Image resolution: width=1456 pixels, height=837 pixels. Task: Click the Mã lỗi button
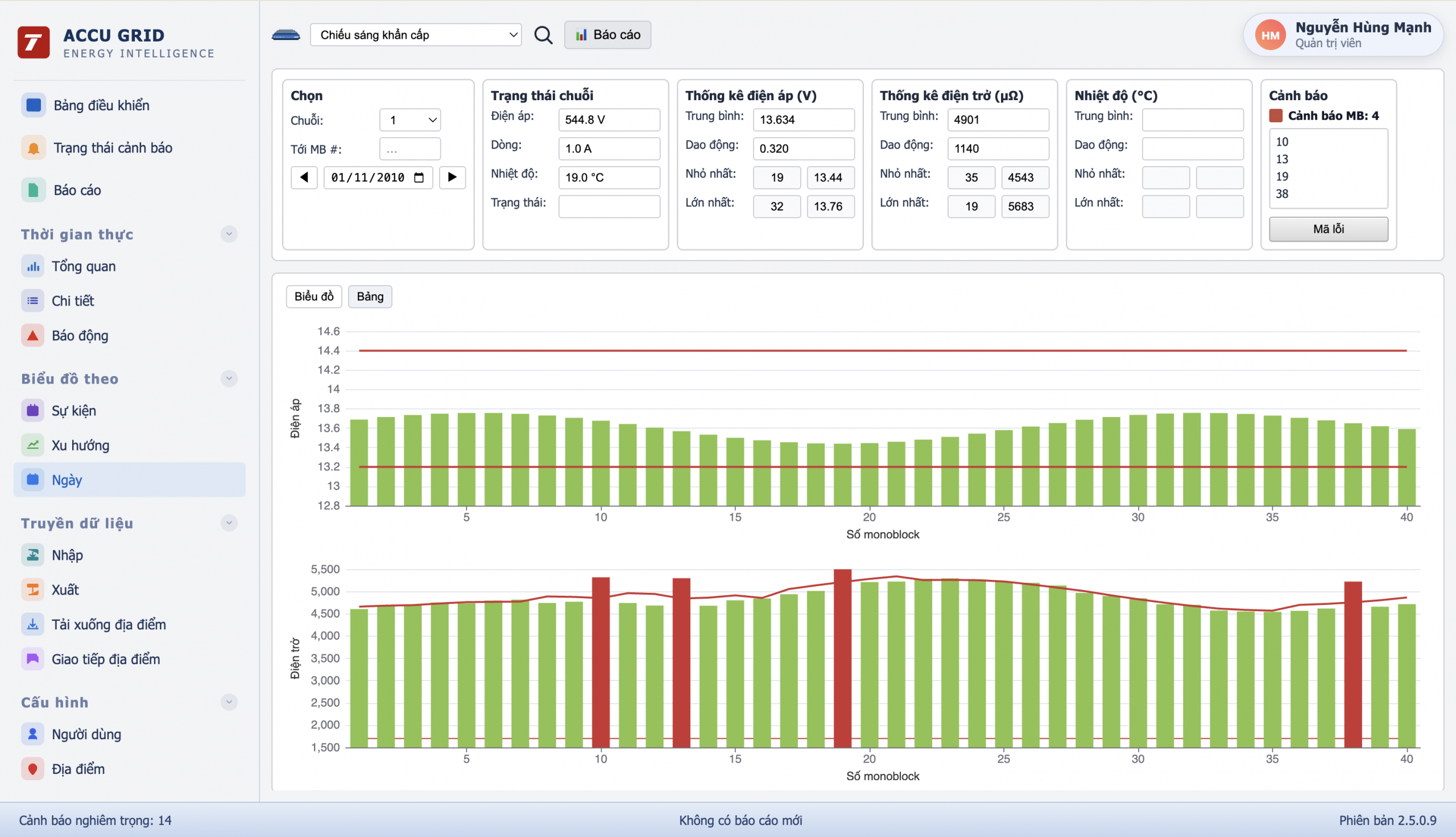[x=1328, y=229]
